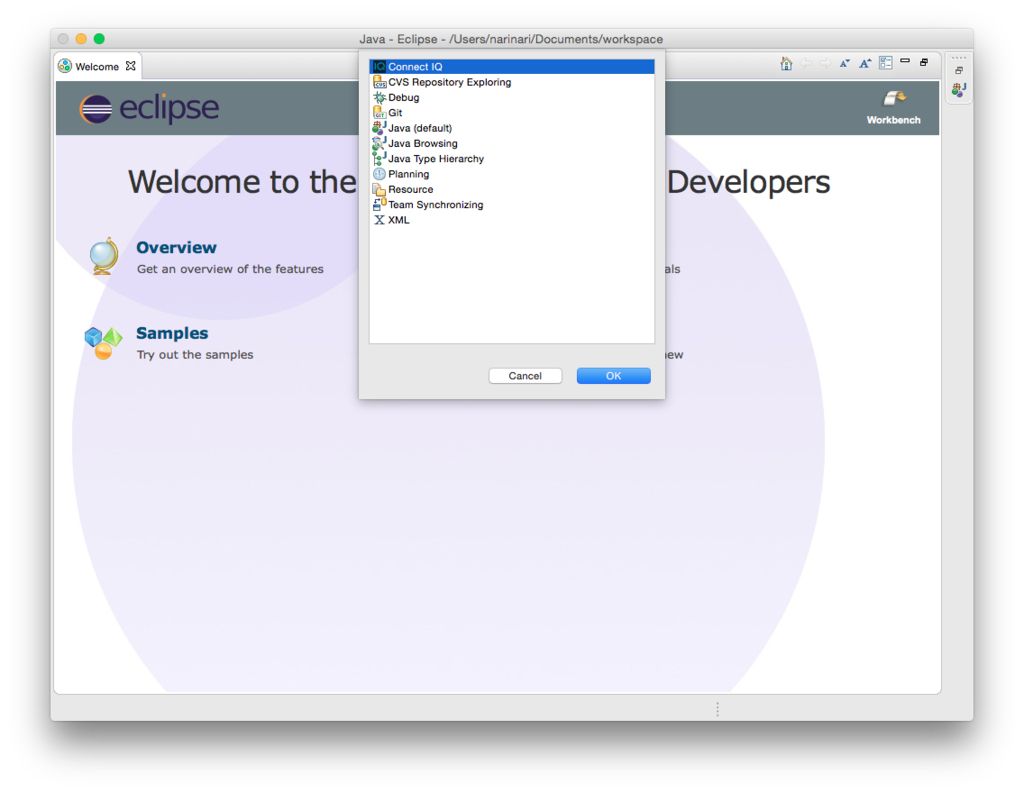
Task: Close the Welcome tab
Action: (131, 66)
